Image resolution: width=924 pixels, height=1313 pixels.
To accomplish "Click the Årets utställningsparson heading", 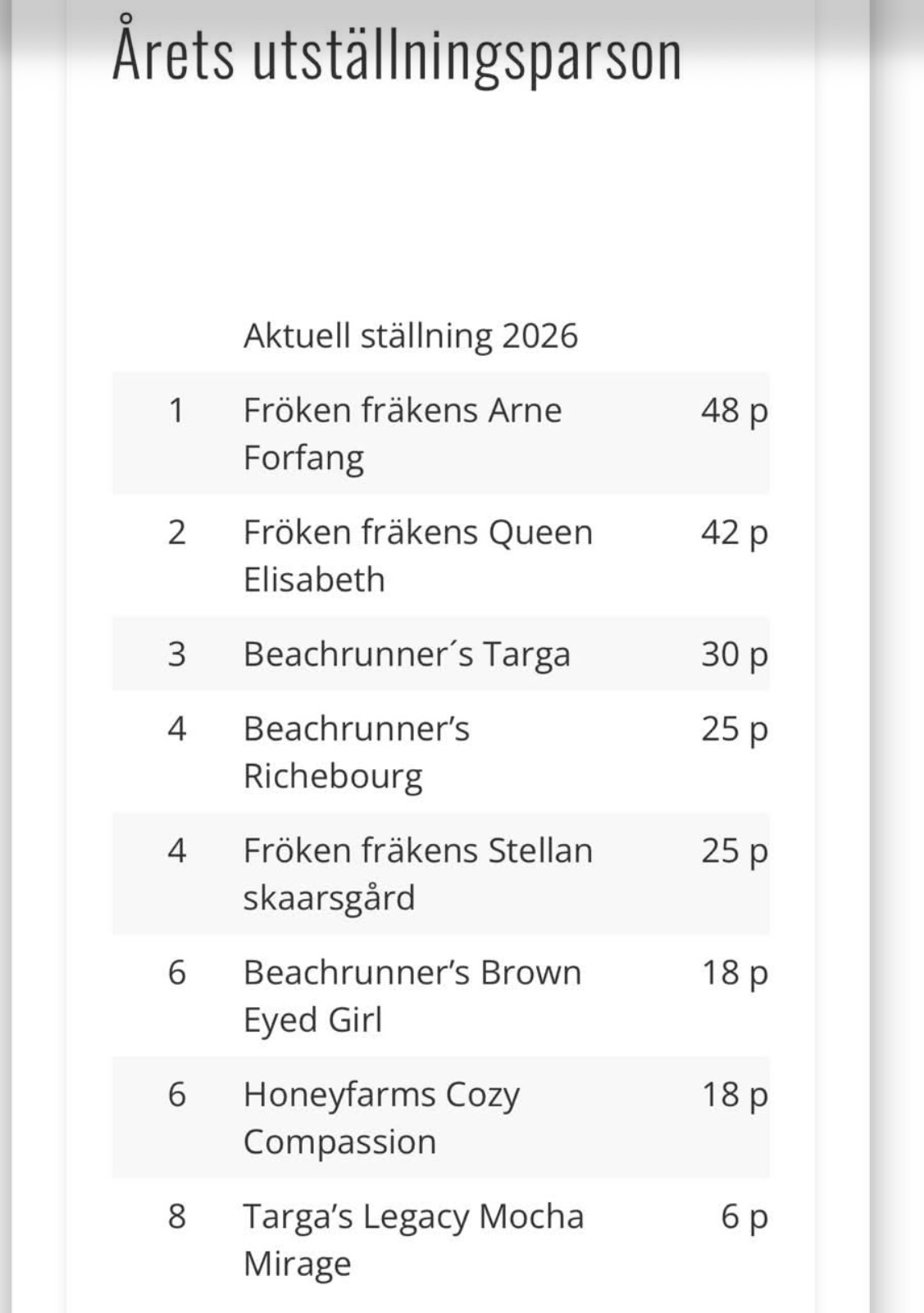I will [x=397, y=52].
